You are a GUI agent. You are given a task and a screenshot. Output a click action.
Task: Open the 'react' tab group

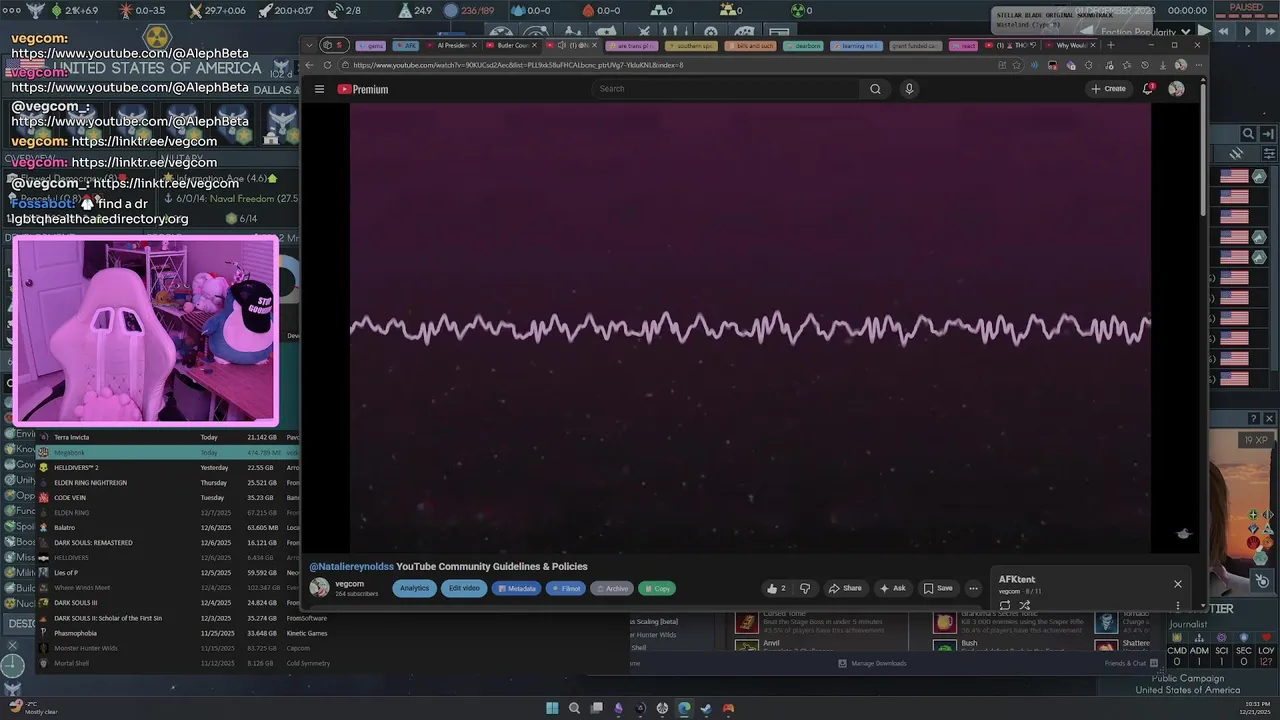tap(964, 45)
